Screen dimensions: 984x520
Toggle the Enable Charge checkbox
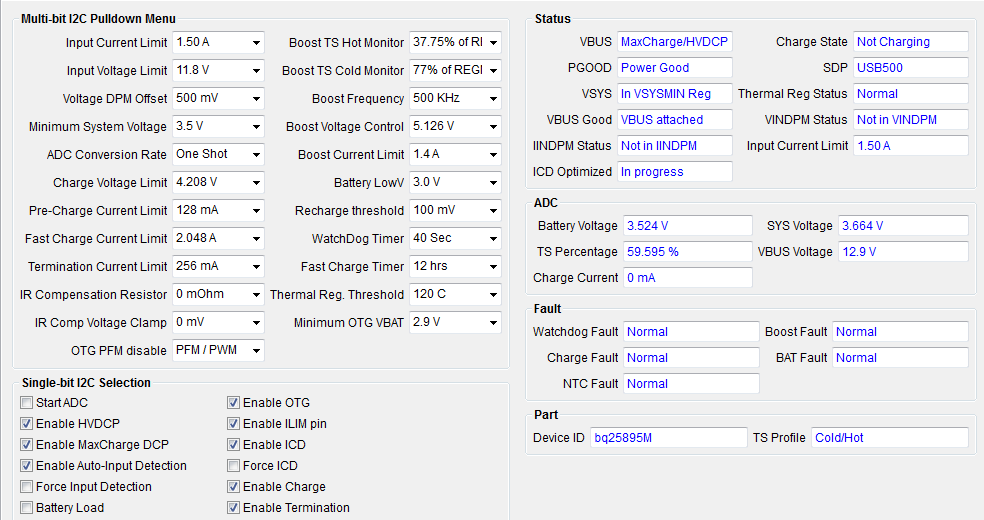(x=234, y=487)
